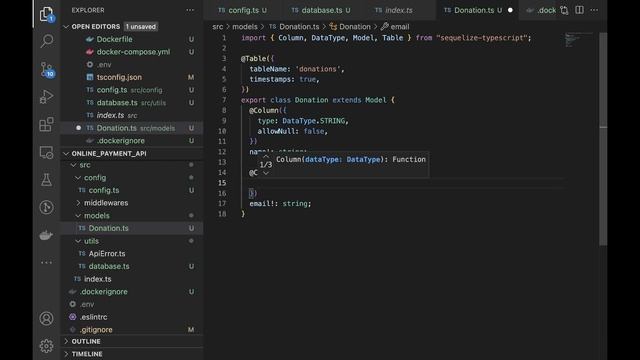This screenshot has width=640, height=360.
Task: Click the src breadcrumb
Action: 218,27
